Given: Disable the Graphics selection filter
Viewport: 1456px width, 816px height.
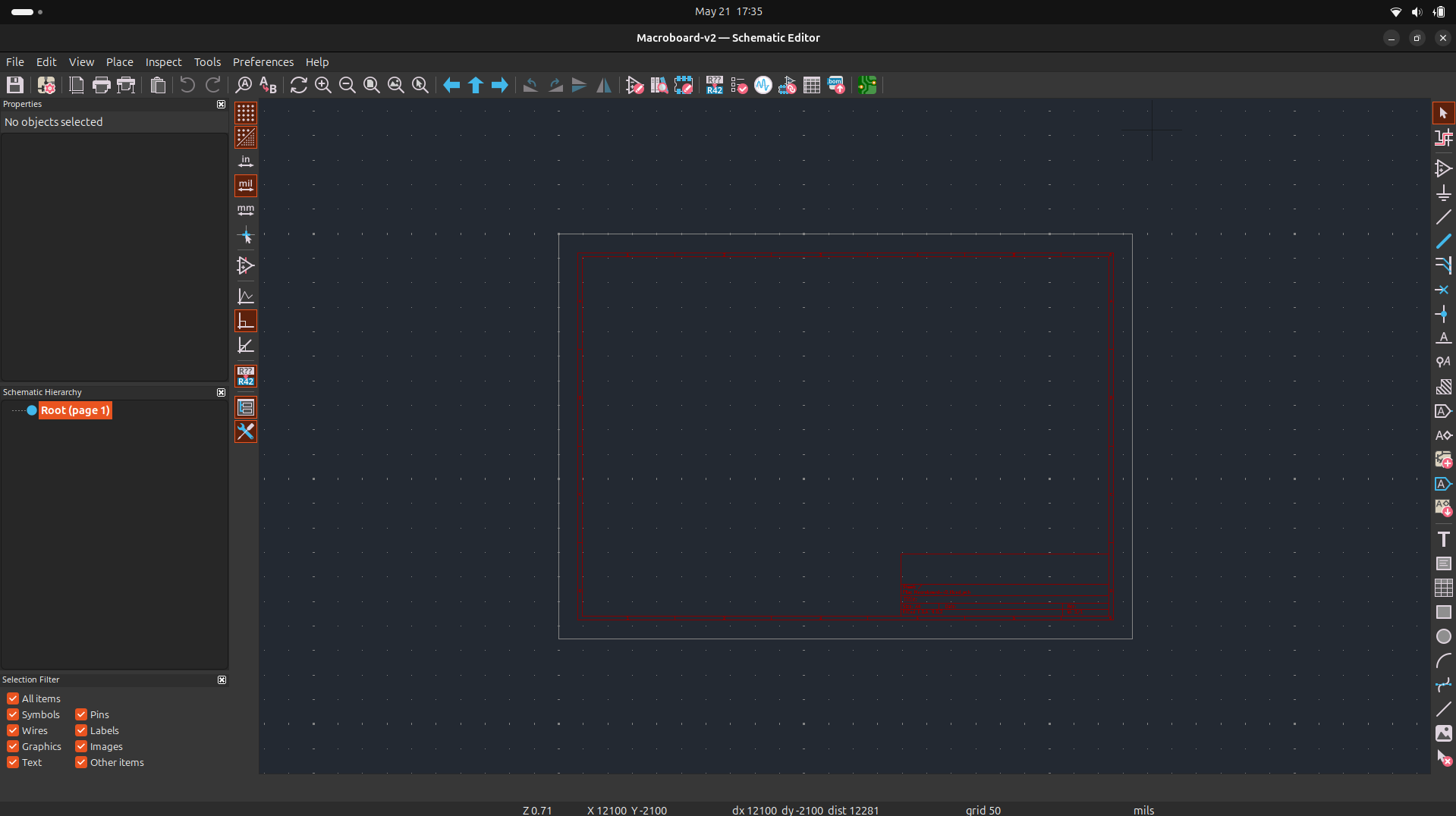Looking at the screenshot, I should (13, 746).
